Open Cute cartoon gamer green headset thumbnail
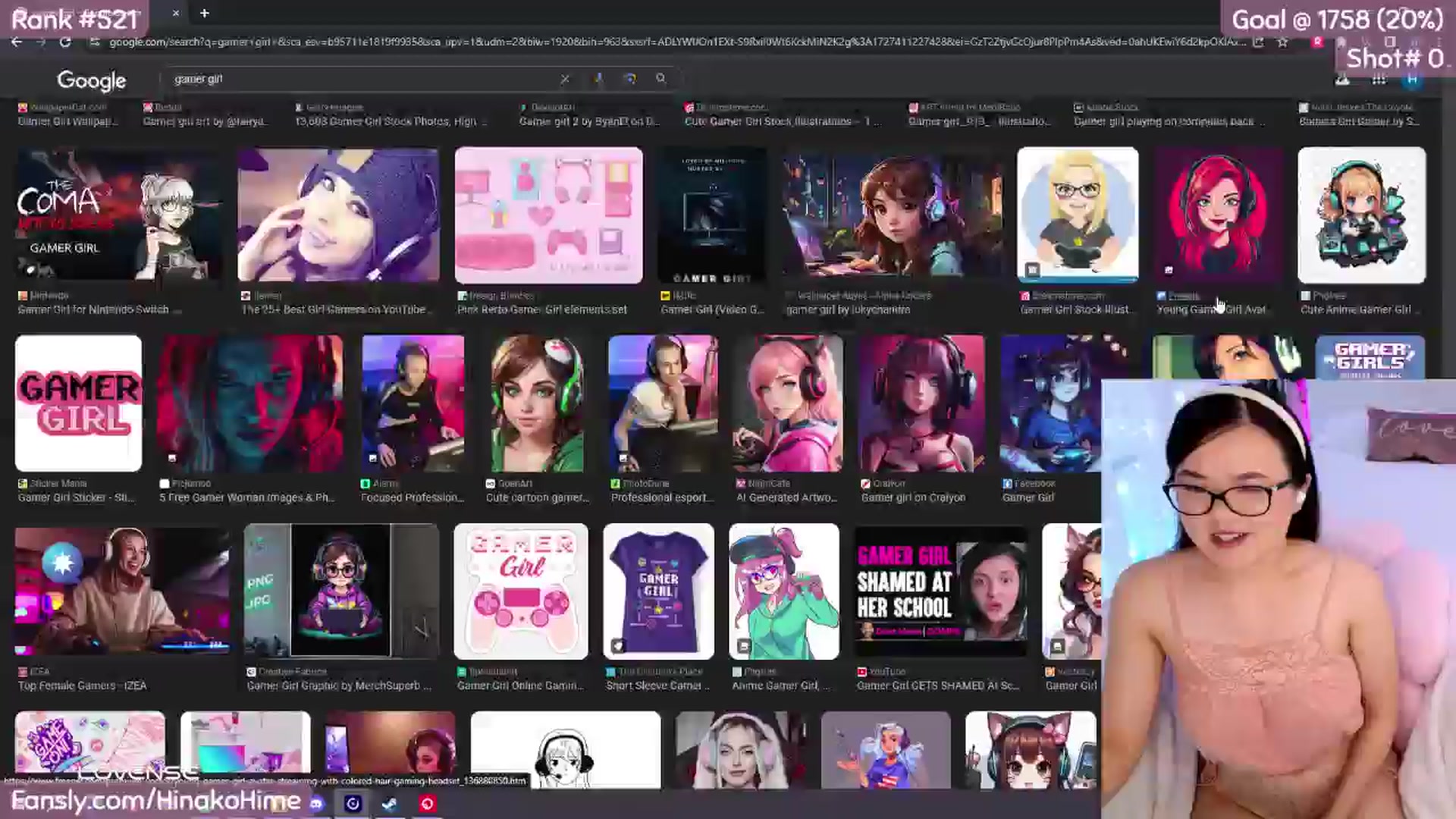Viewport: 1456px width, 819px height. (538, 403)
